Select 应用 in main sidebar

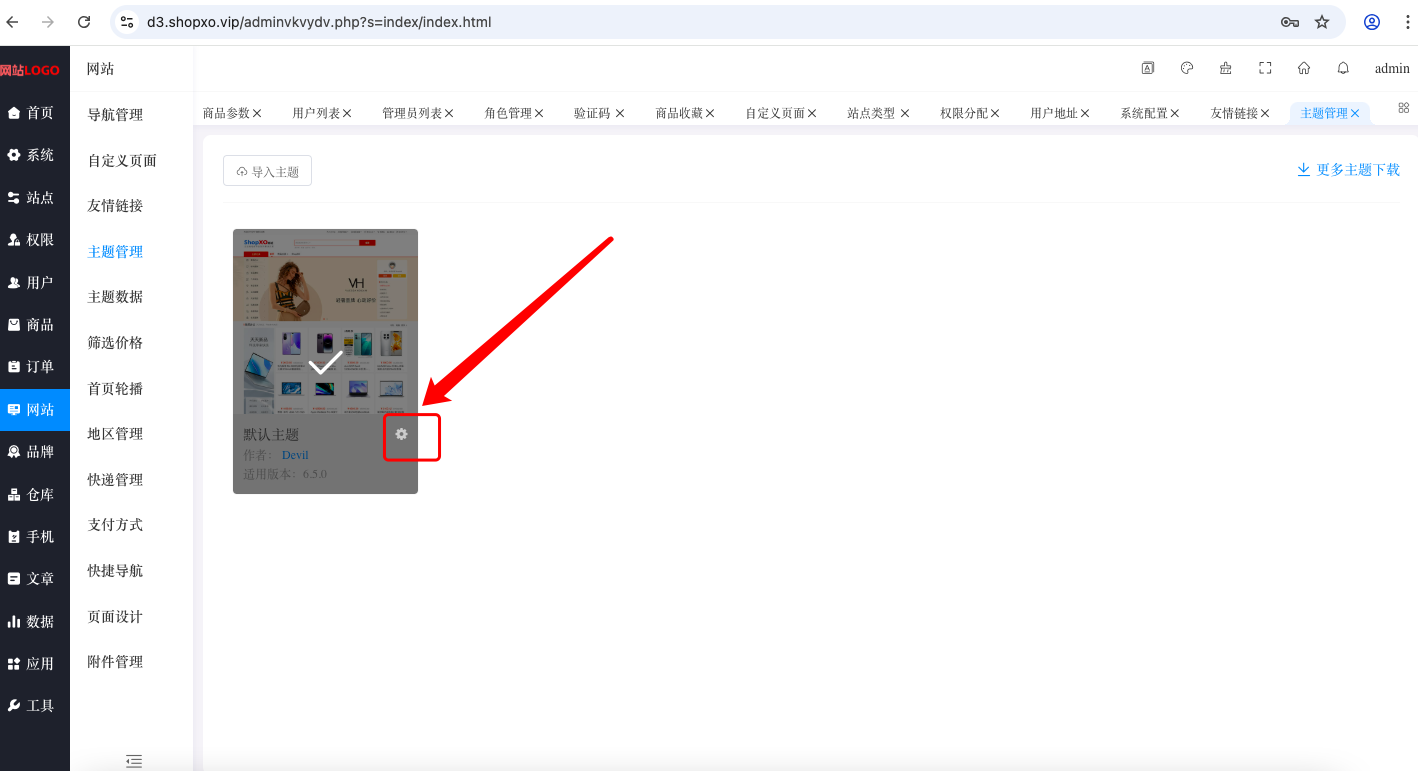click(35, 664)
